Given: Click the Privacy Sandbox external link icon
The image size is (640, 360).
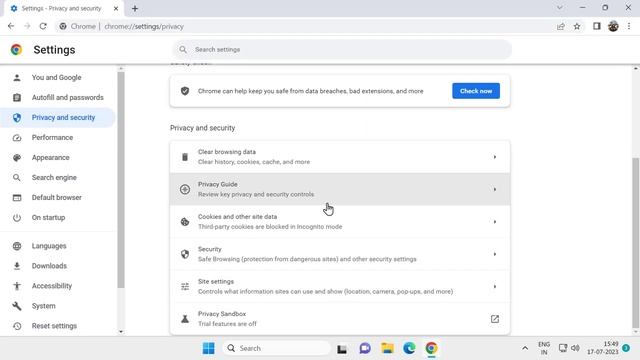Looking at the screenshot, I should pyautogui.click(x=495, y=319).
